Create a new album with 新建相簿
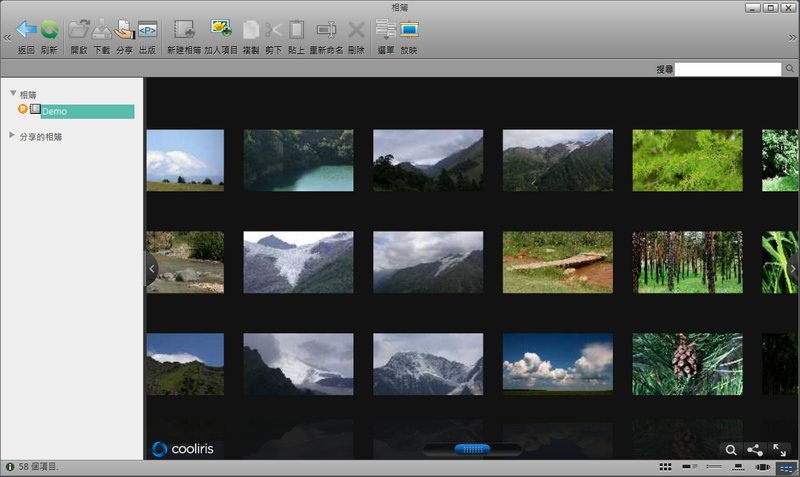 click(x=183, y=30)
